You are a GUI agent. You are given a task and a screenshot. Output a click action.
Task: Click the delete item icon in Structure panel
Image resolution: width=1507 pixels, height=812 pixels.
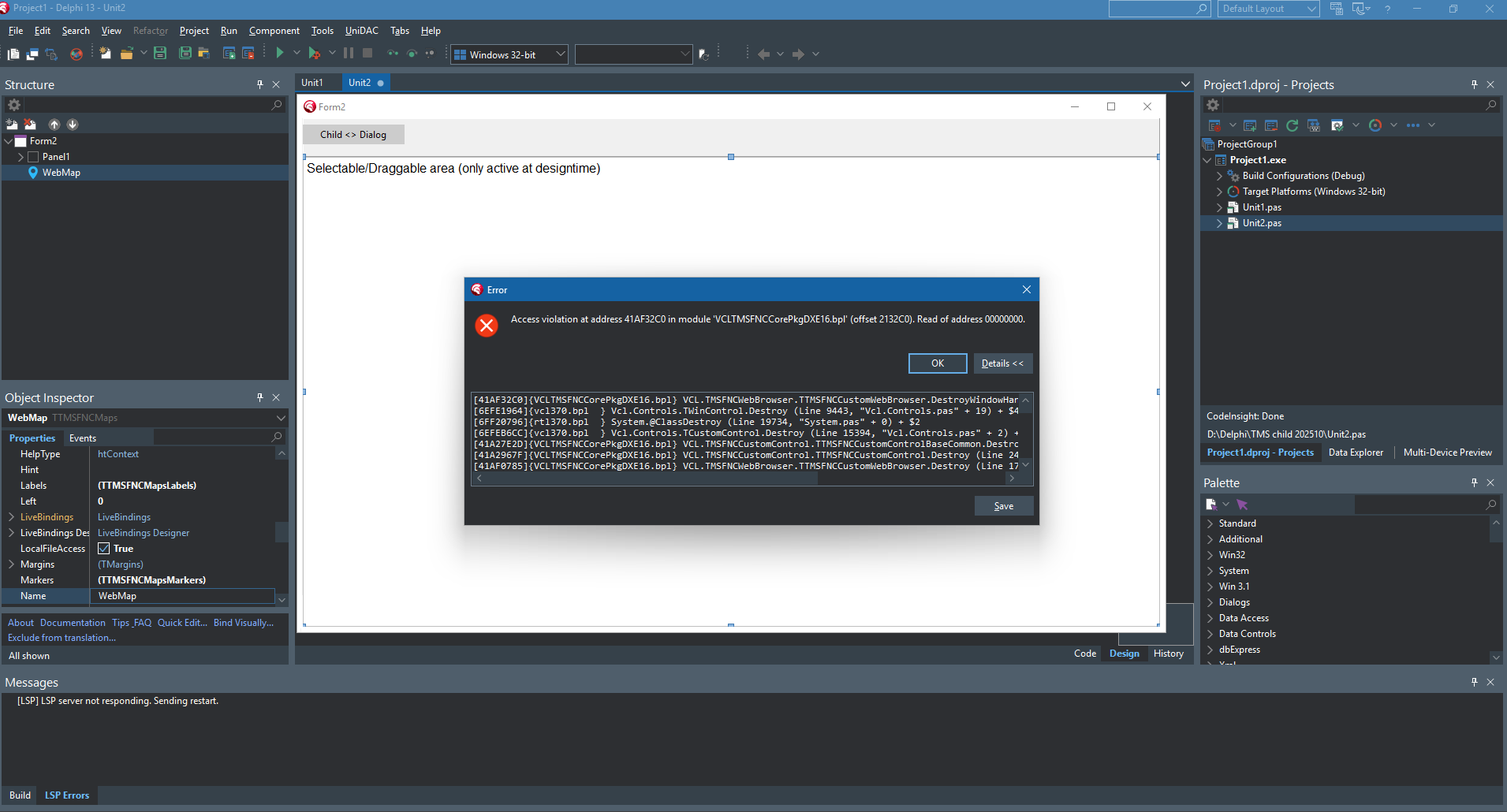tap(30, 125)
